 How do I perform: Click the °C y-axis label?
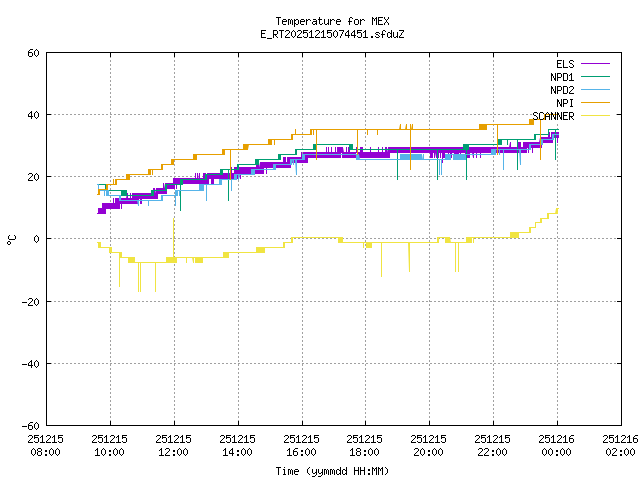coord(11,239)
